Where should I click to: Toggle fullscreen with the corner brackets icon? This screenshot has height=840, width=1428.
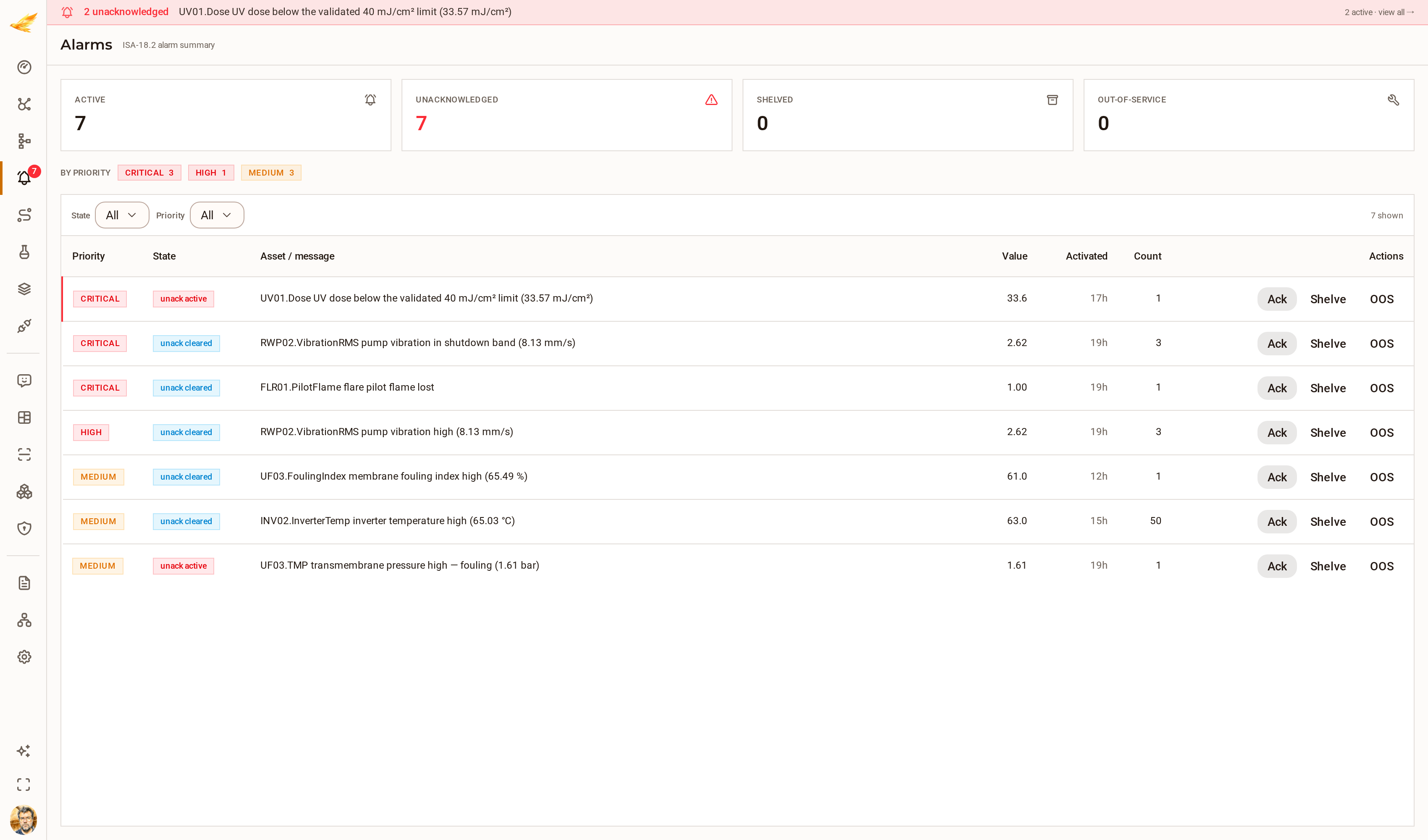pyautogui.click(x=24, y=785)
